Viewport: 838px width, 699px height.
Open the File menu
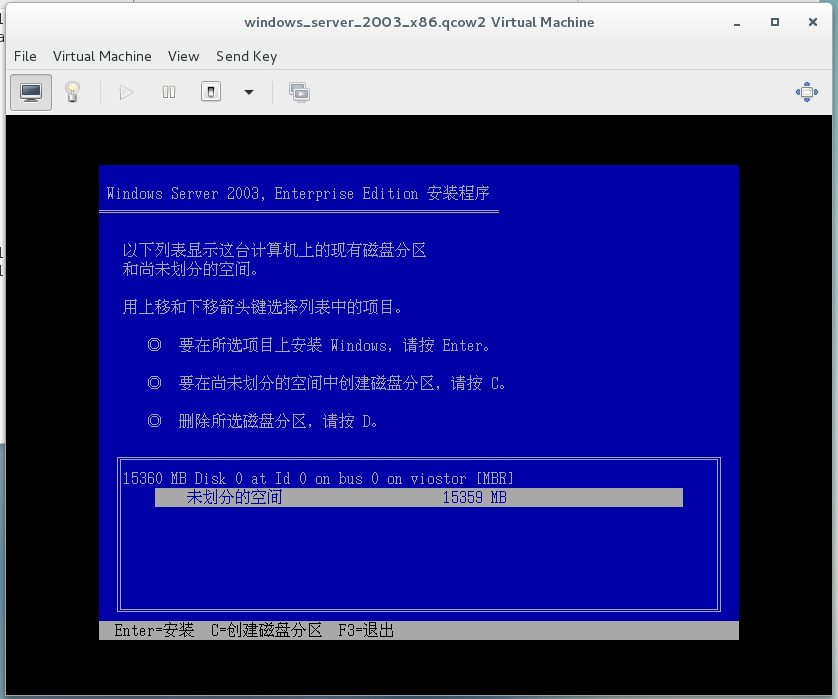[25, 56]
